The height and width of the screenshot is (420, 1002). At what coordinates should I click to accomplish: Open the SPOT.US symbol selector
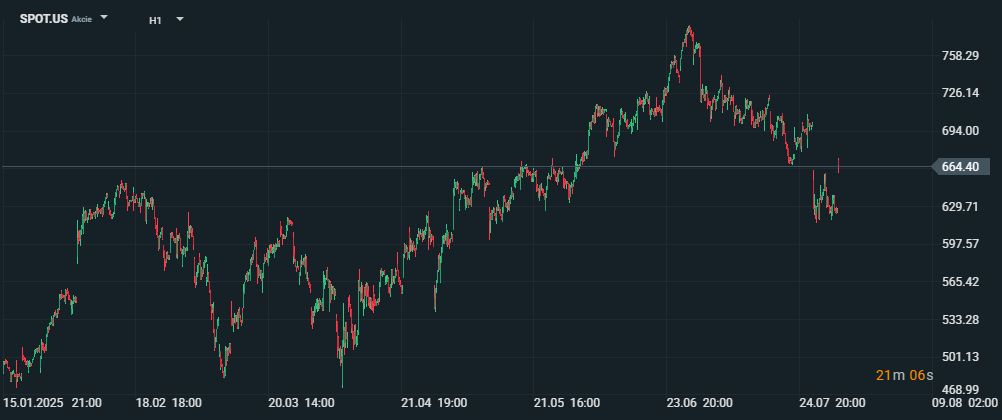[43, 19]
